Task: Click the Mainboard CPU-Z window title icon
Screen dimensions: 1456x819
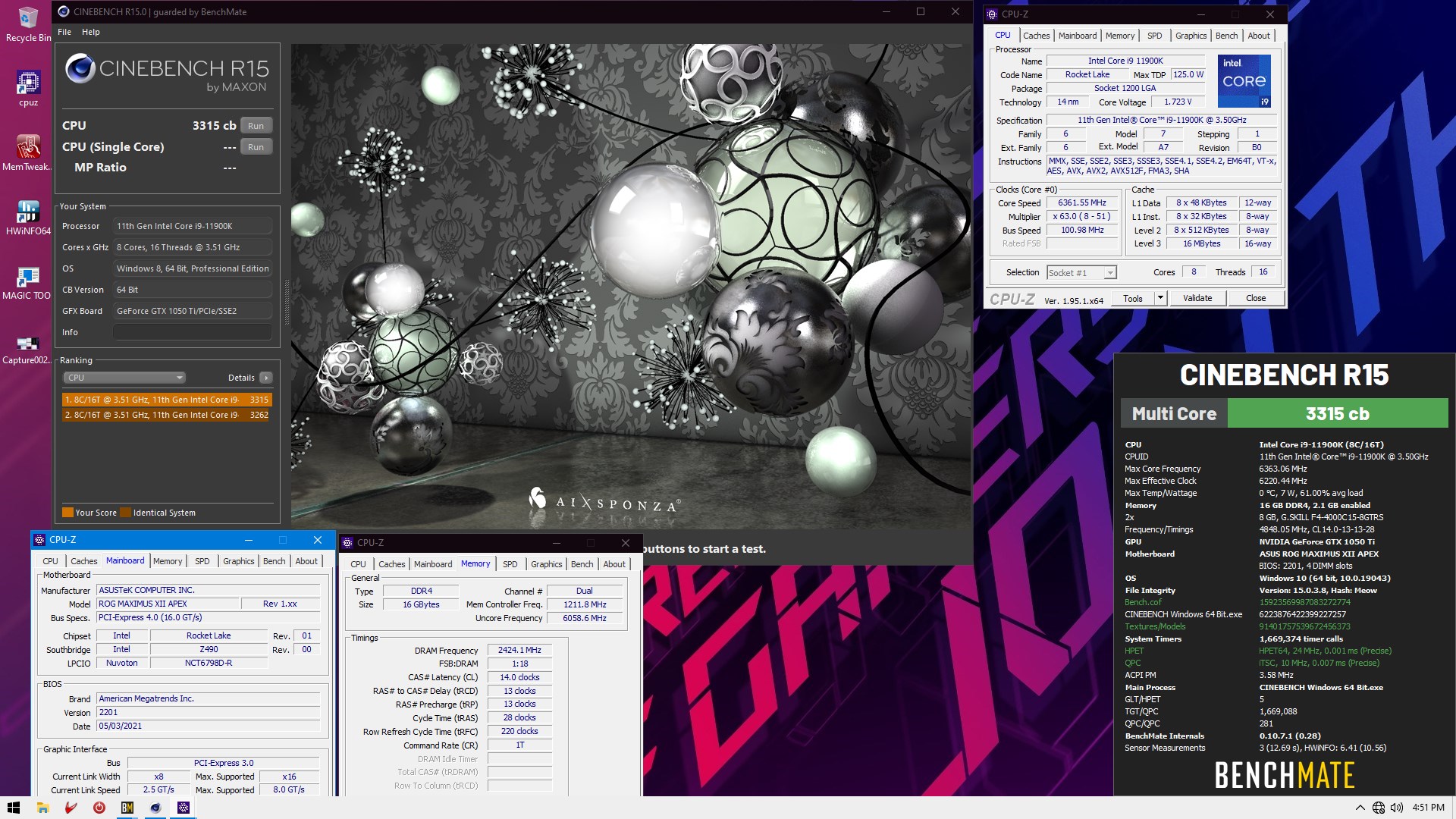Action: coord(39,540)
